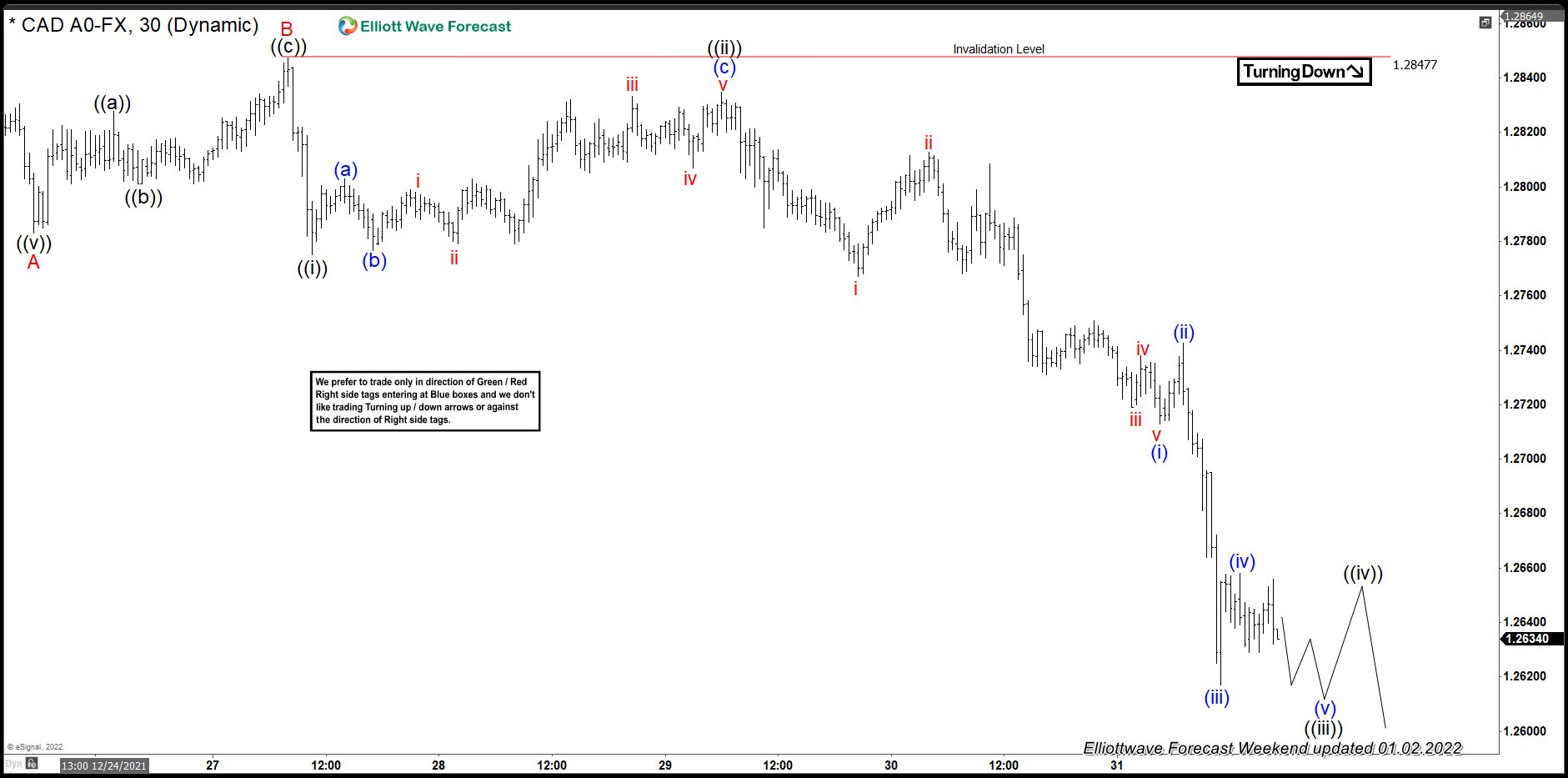
Task: Click the 28 date on time axis
Action: click(438, 765)
